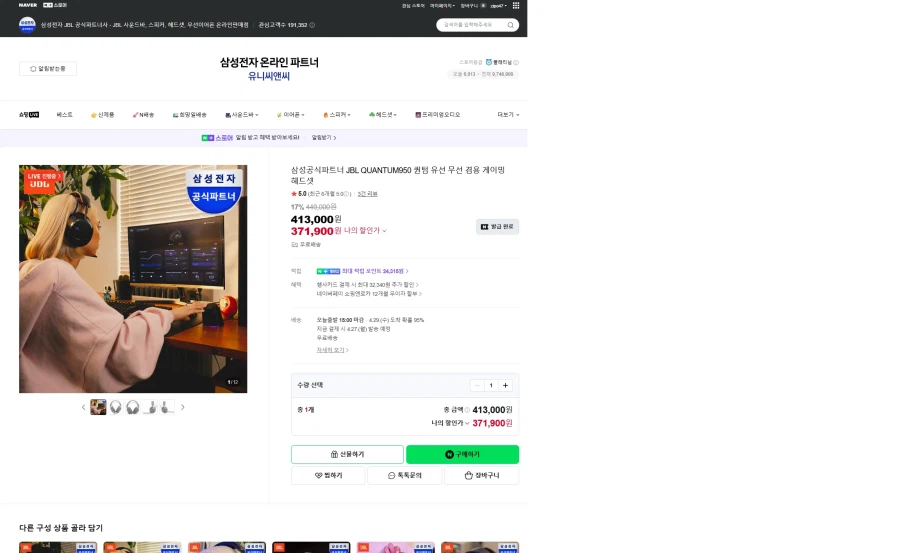Open the N+스토어 badge in banner
The image size is (900, 553).
217,138
